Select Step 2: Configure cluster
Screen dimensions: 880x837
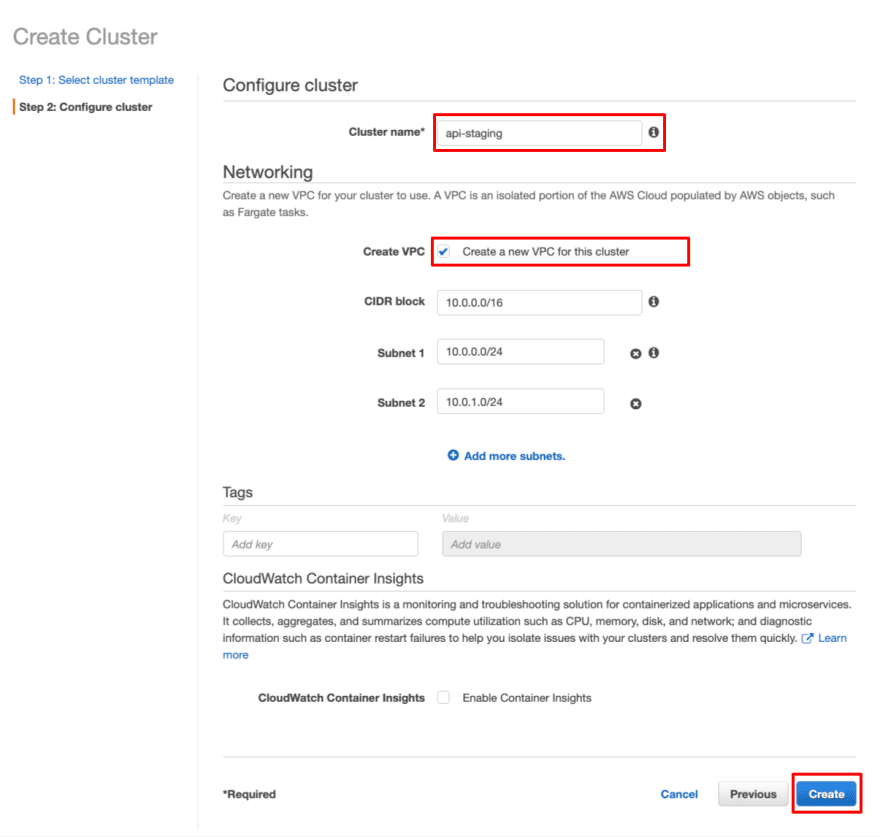point(85,107)
